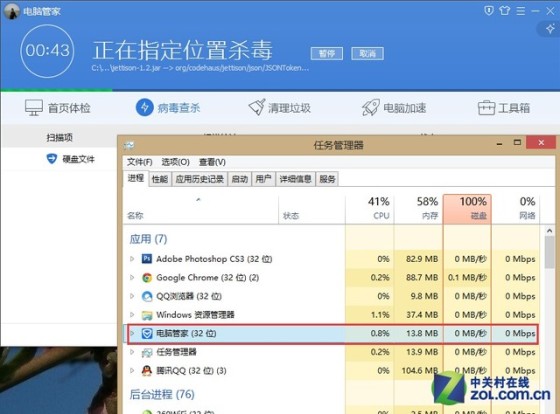Click the Task Manager title bar icon

pos(129,145)
